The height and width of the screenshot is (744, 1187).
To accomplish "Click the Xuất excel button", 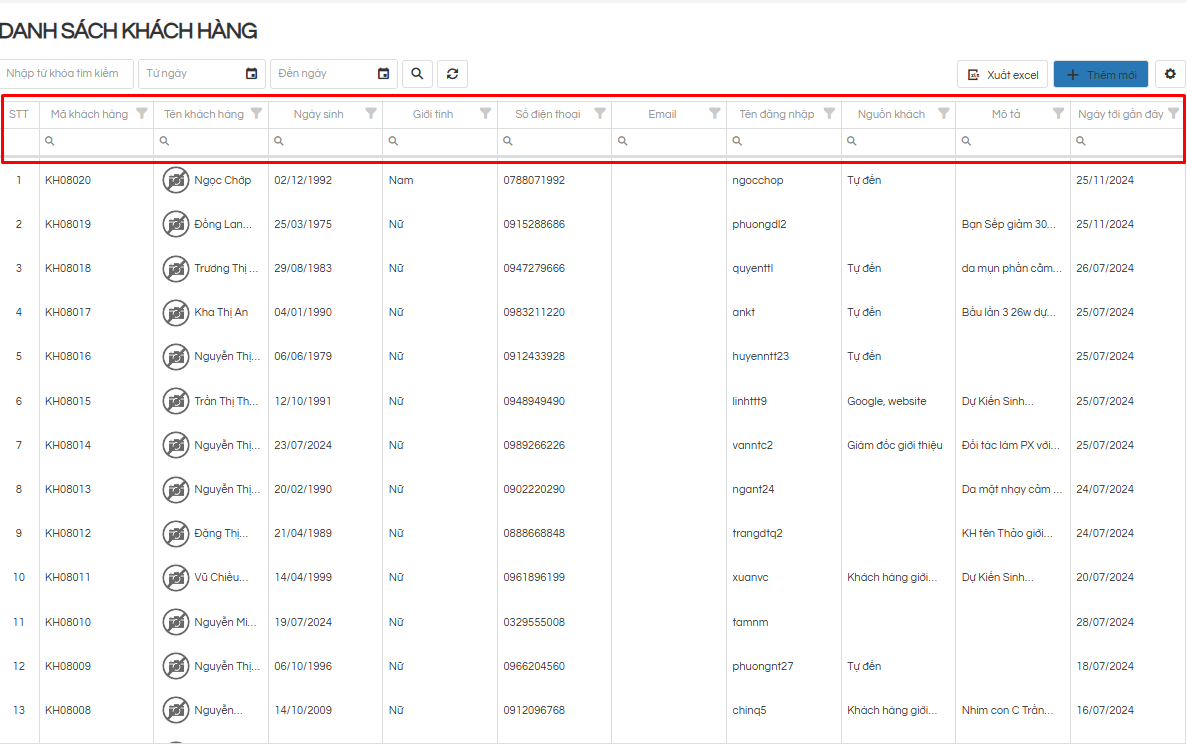I will pos(1003,75).
